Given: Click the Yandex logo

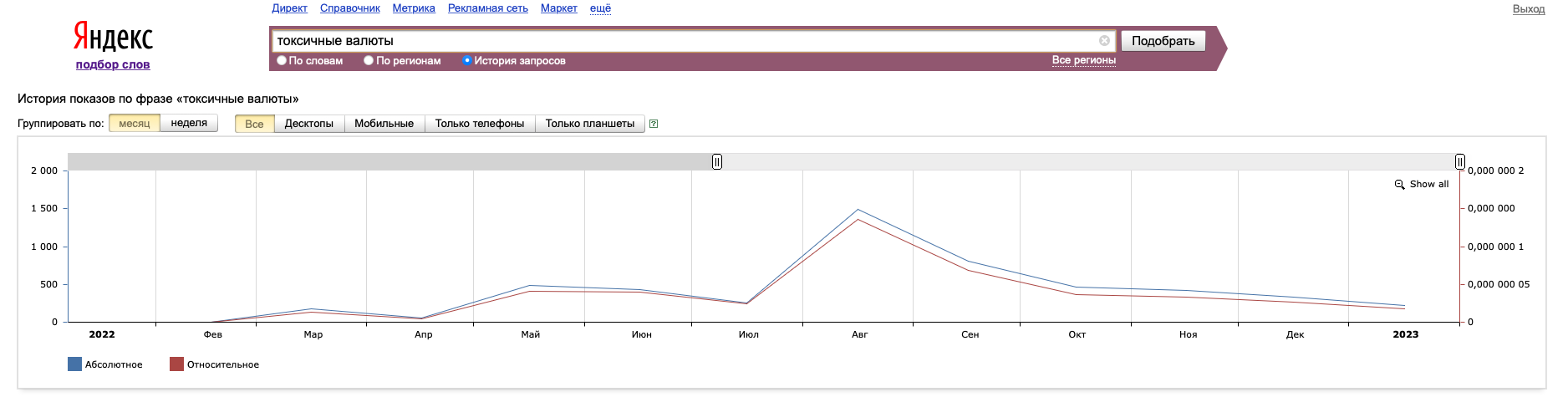Looking at the screenshot, I should pos(113,37).
